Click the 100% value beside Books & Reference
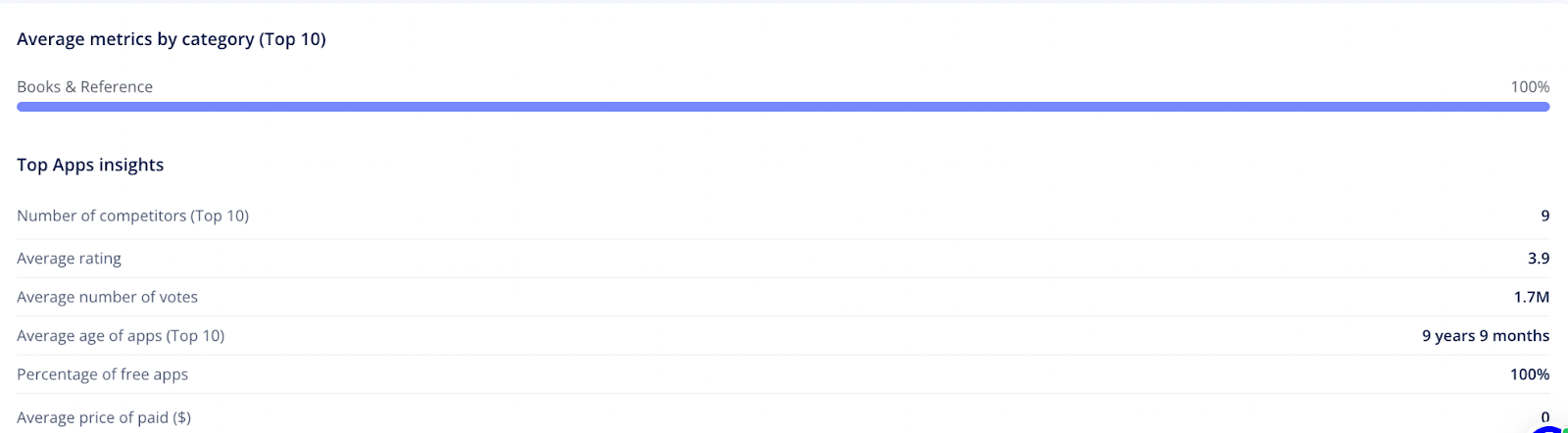Viewport: 1568px width, 433px height. (1529, 87)
